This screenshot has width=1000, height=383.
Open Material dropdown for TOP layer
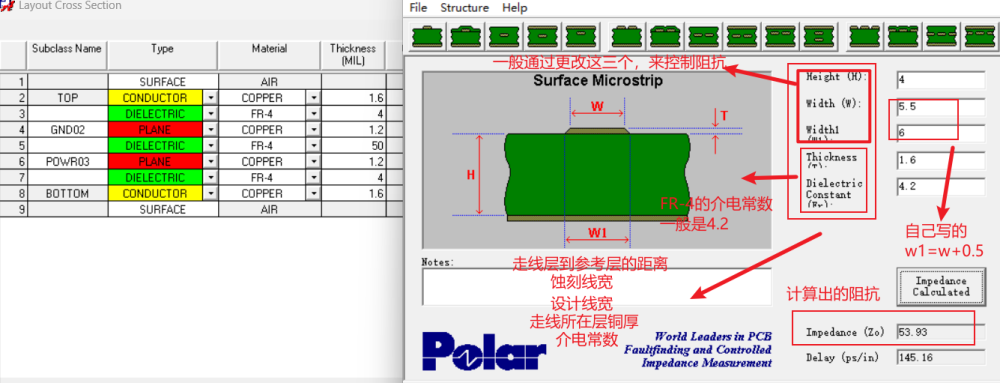coord(313,98)
